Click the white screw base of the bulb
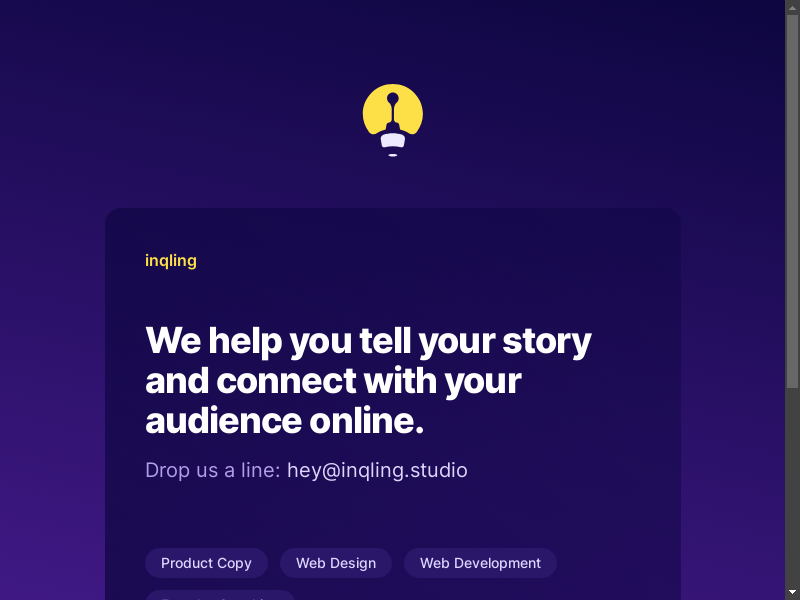The width and height of the screenshot is (800, 600). [393, 140]
